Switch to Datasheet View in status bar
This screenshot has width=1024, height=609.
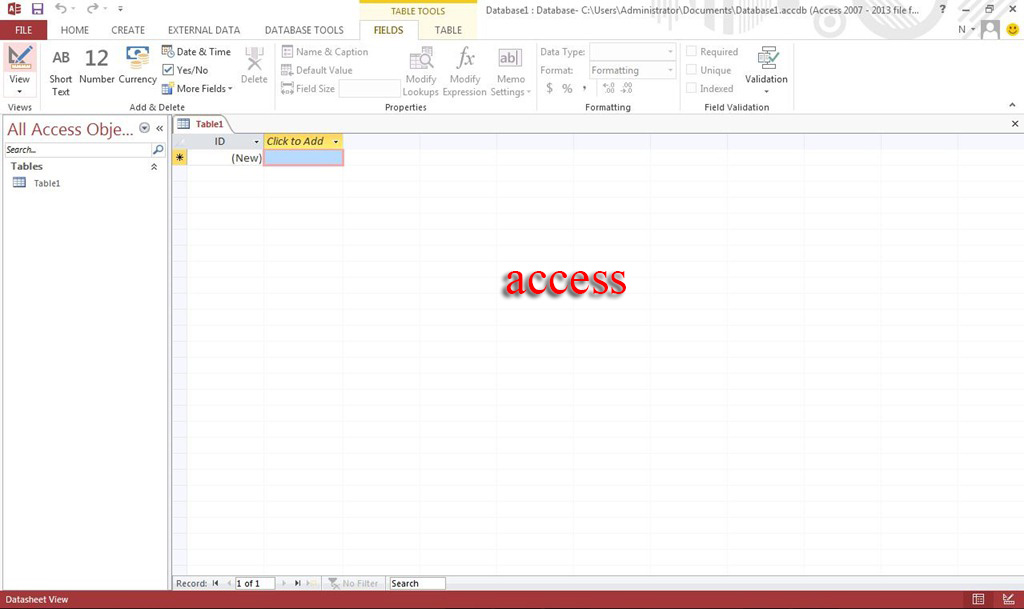click(x=978, y=599)
